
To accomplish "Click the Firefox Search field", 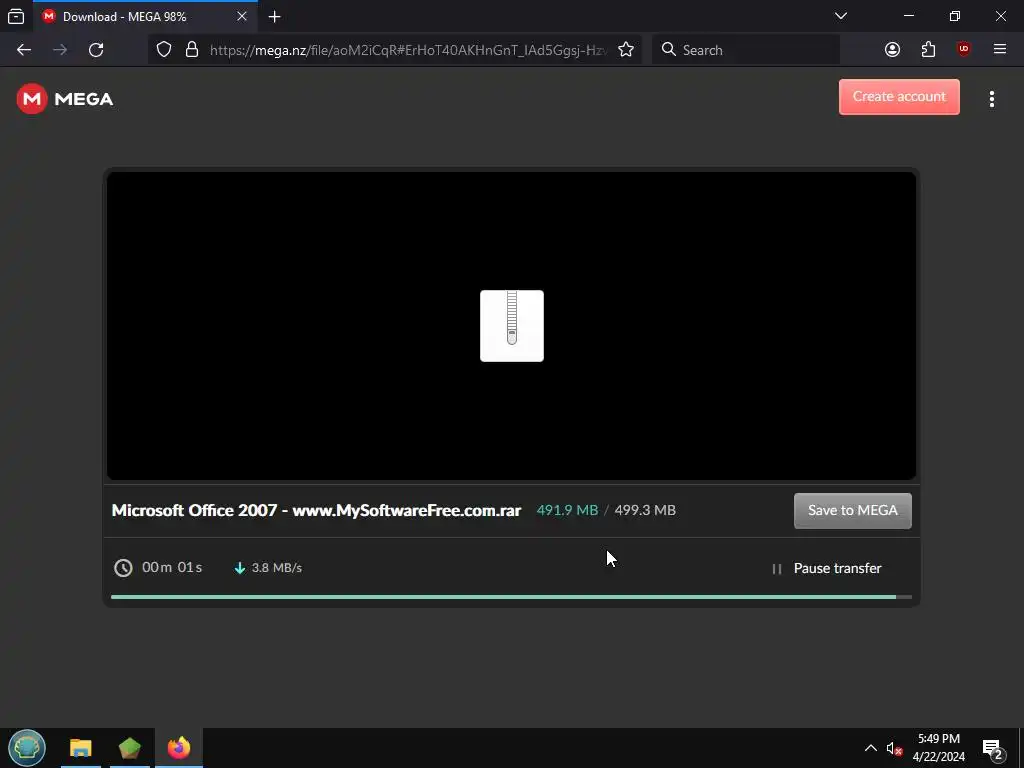I will pos(745,50).
